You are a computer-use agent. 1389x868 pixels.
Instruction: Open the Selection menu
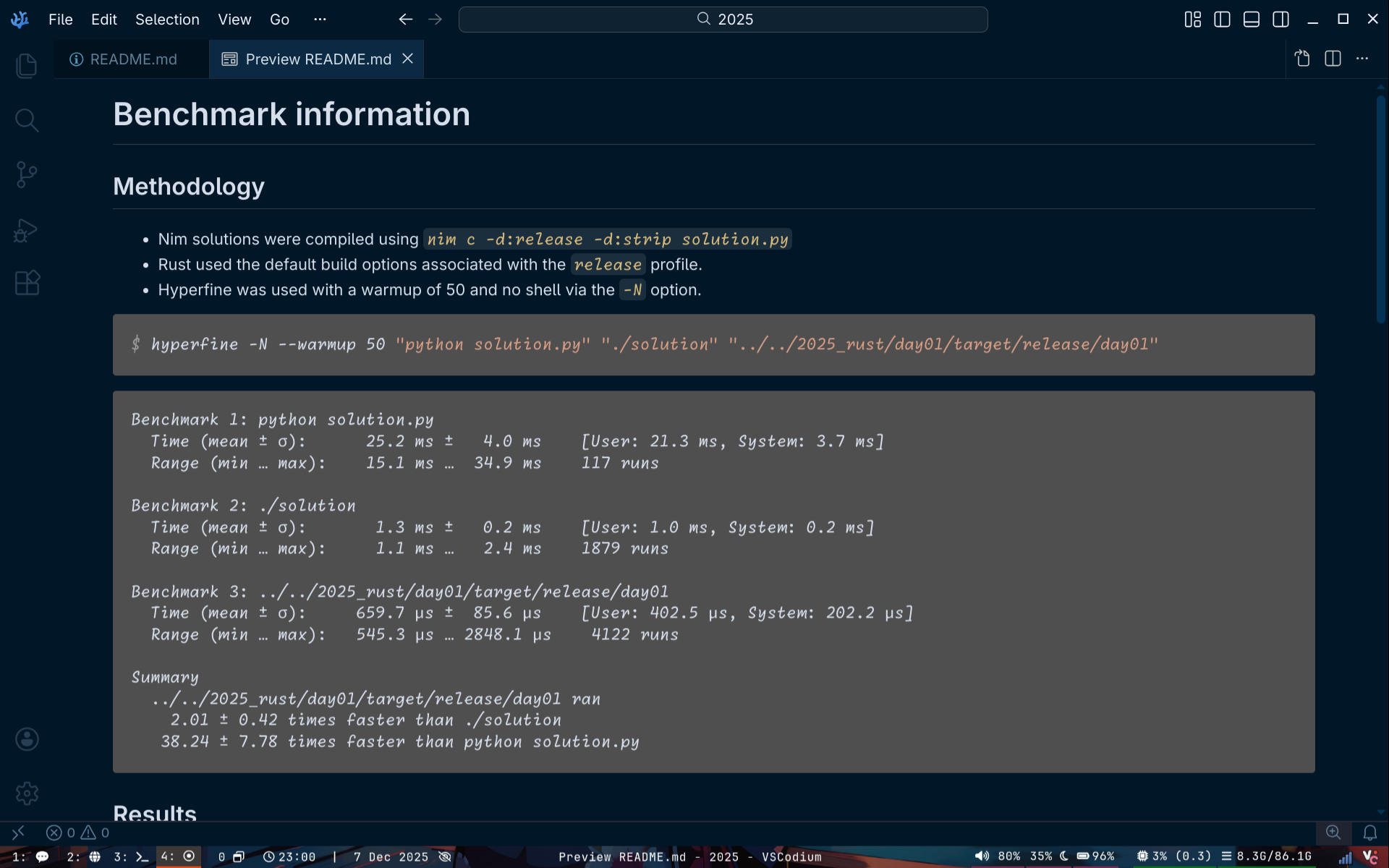167,20
